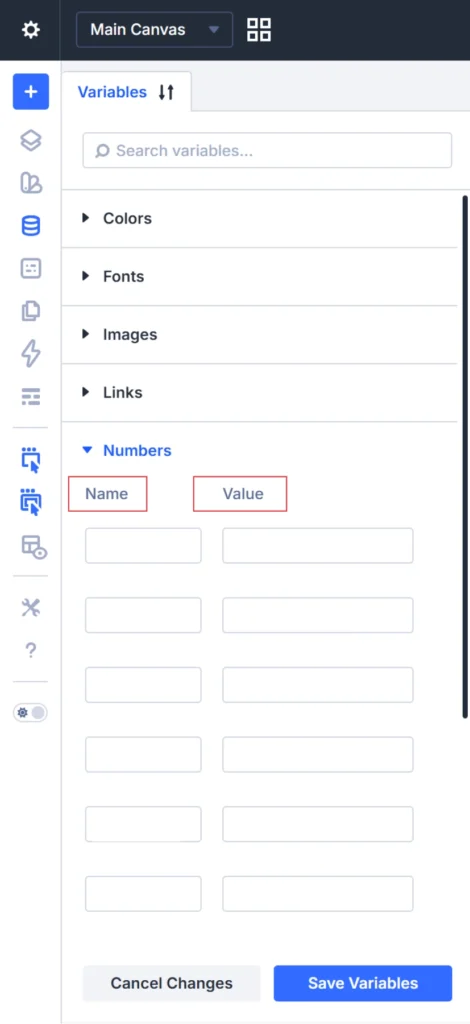Select the database variables icon
Image resolution: width=470 pixels, height=1024 pixels.
coord(31,226)
